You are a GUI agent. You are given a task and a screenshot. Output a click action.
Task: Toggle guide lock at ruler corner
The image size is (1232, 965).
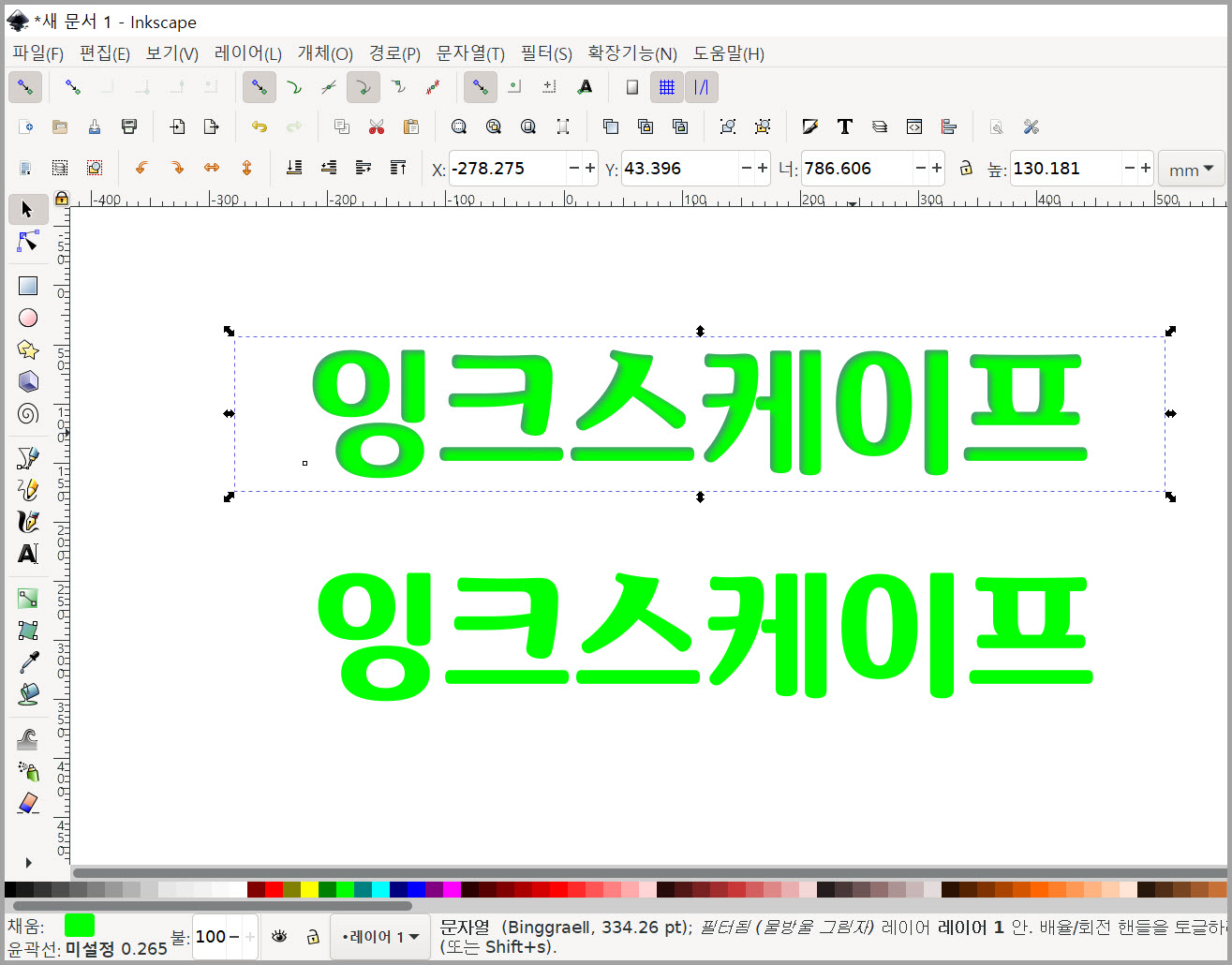(x=62, y=199)
